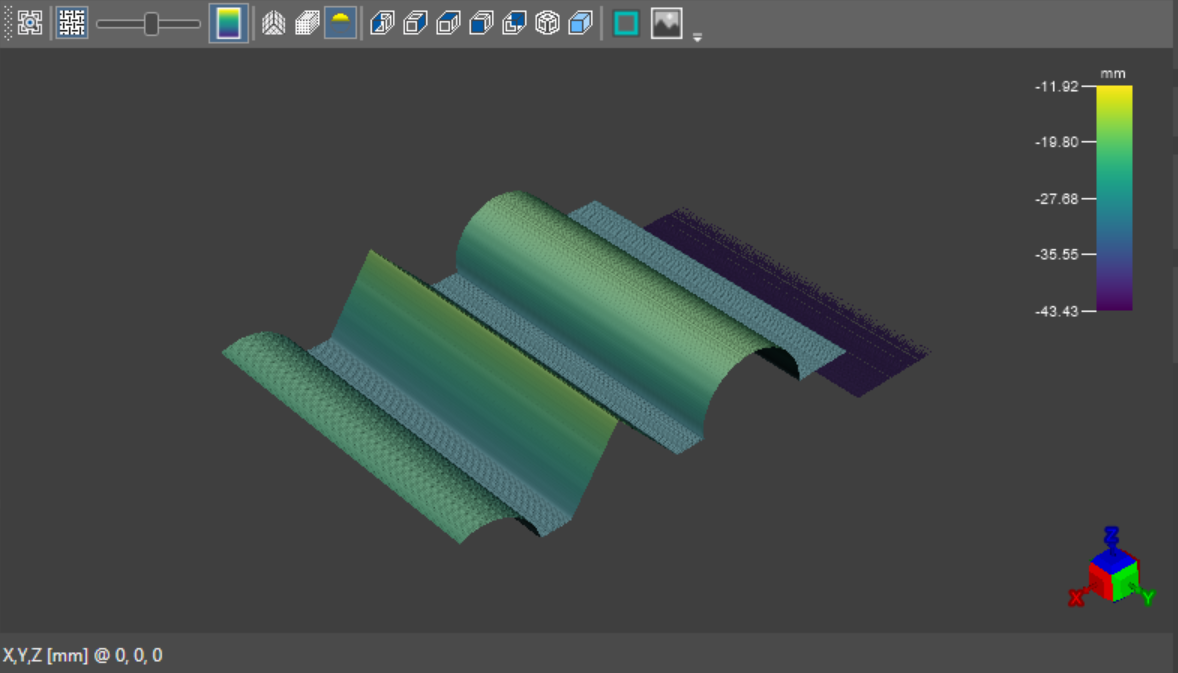Image resolution: width=1178 pixels, height=673 pixels.
Task: Toggle the shaded surface render mode
Action: (340, 23)
